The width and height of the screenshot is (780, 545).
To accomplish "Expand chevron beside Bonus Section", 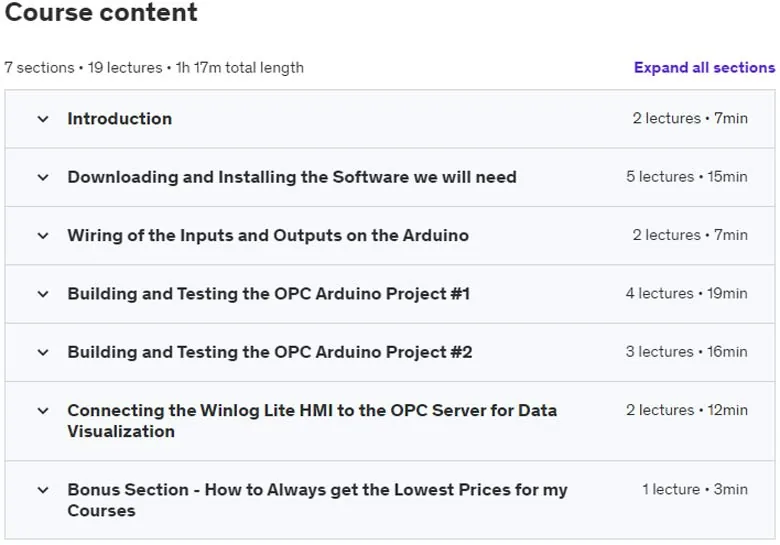I will click(43, 490).
